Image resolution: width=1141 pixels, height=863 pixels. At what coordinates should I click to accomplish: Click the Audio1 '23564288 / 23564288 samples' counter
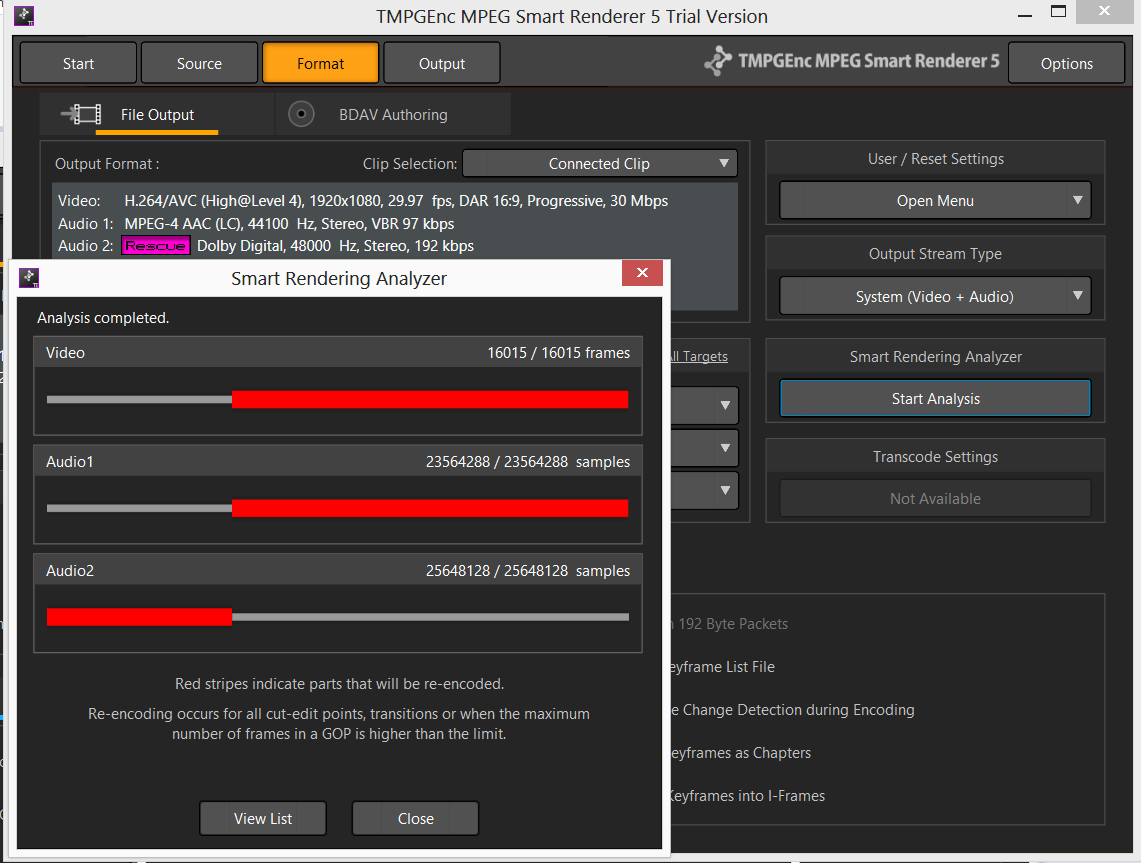pyautogui.click(x=528, y=462)
